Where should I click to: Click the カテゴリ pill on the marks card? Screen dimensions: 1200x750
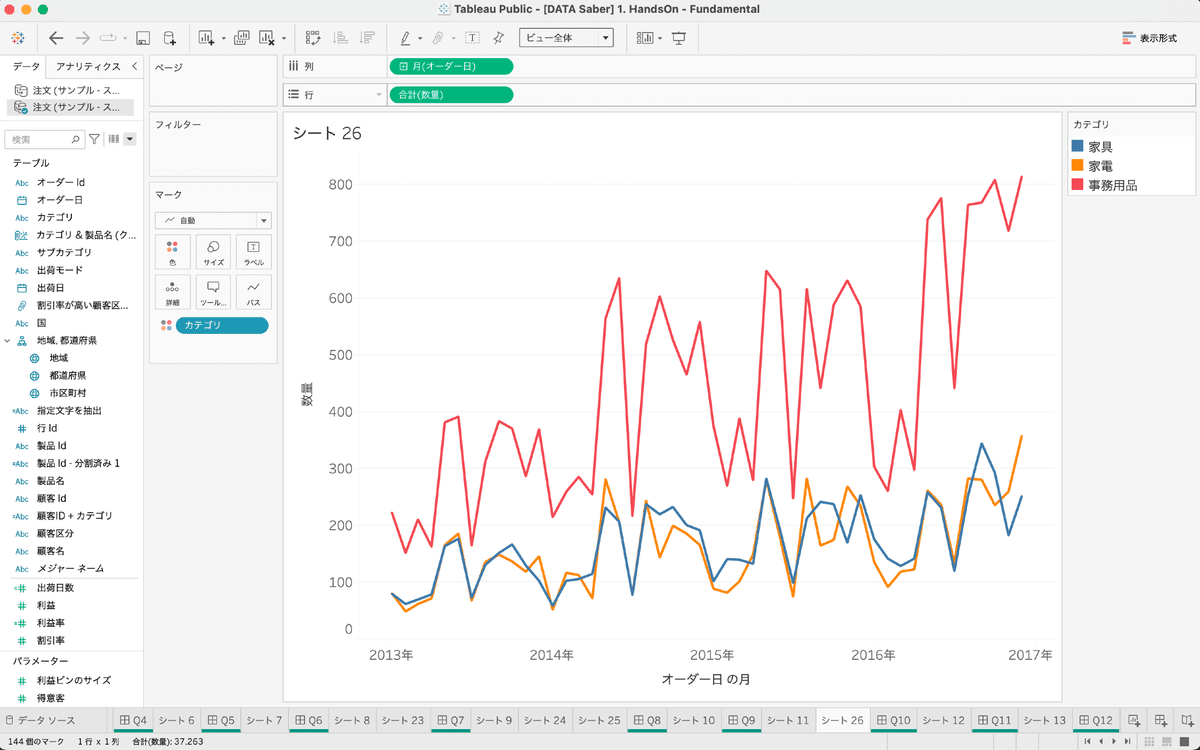[x=221, y=325]
